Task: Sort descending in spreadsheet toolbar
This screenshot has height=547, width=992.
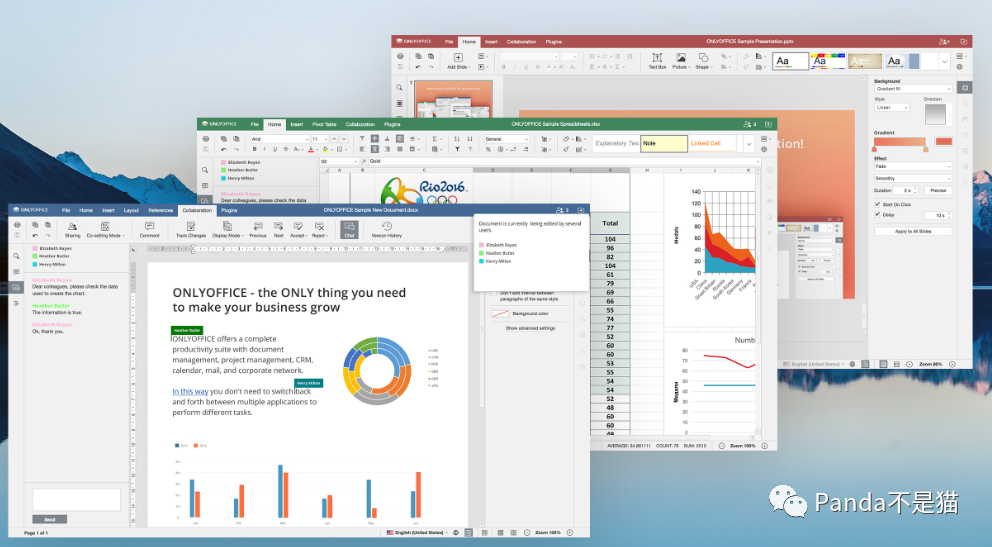Action: tap(469, 138)
